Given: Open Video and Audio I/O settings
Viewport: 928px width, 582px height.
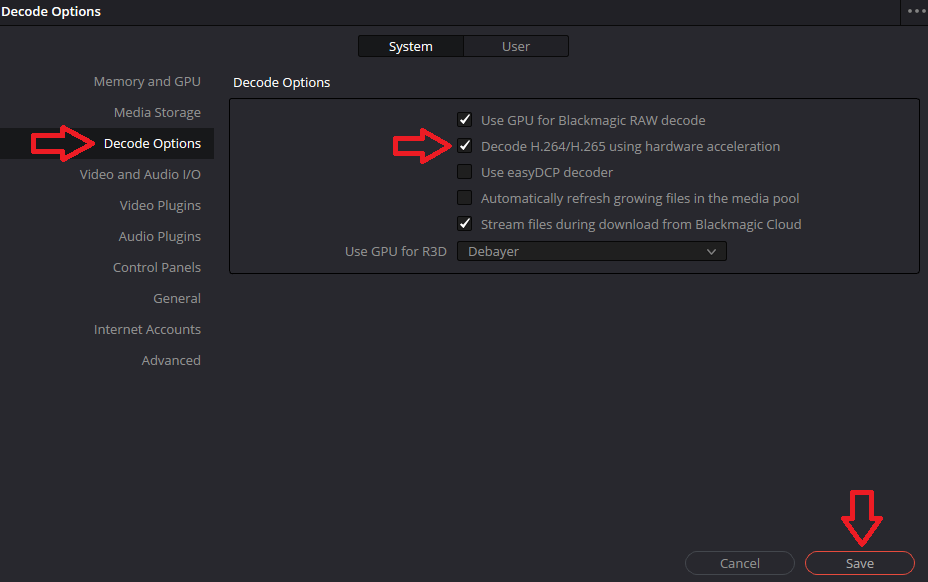Looking at the screenshot, I should coord(142,174).
